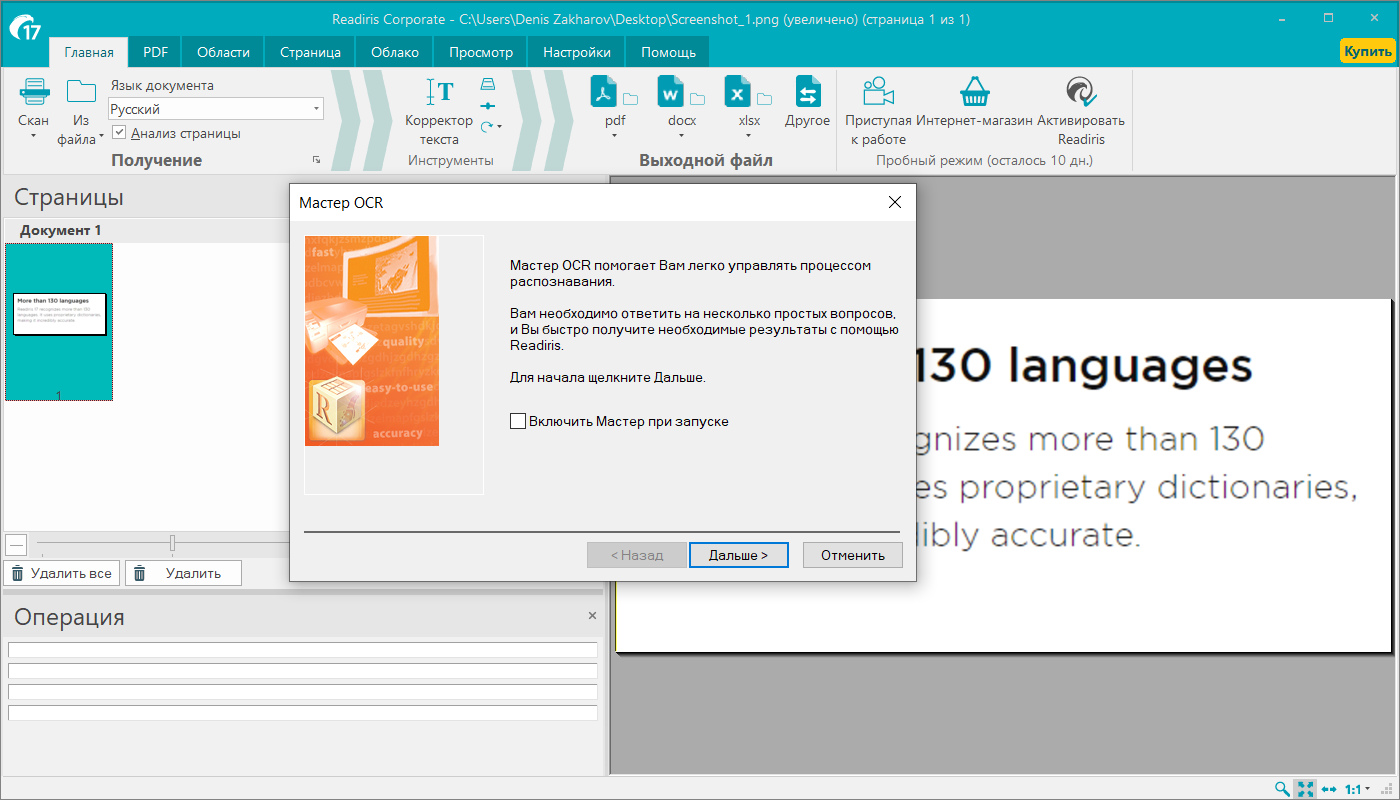Select pdf output file icon
Viewport: 1400px width, 800px height.
tap(606, 92)
